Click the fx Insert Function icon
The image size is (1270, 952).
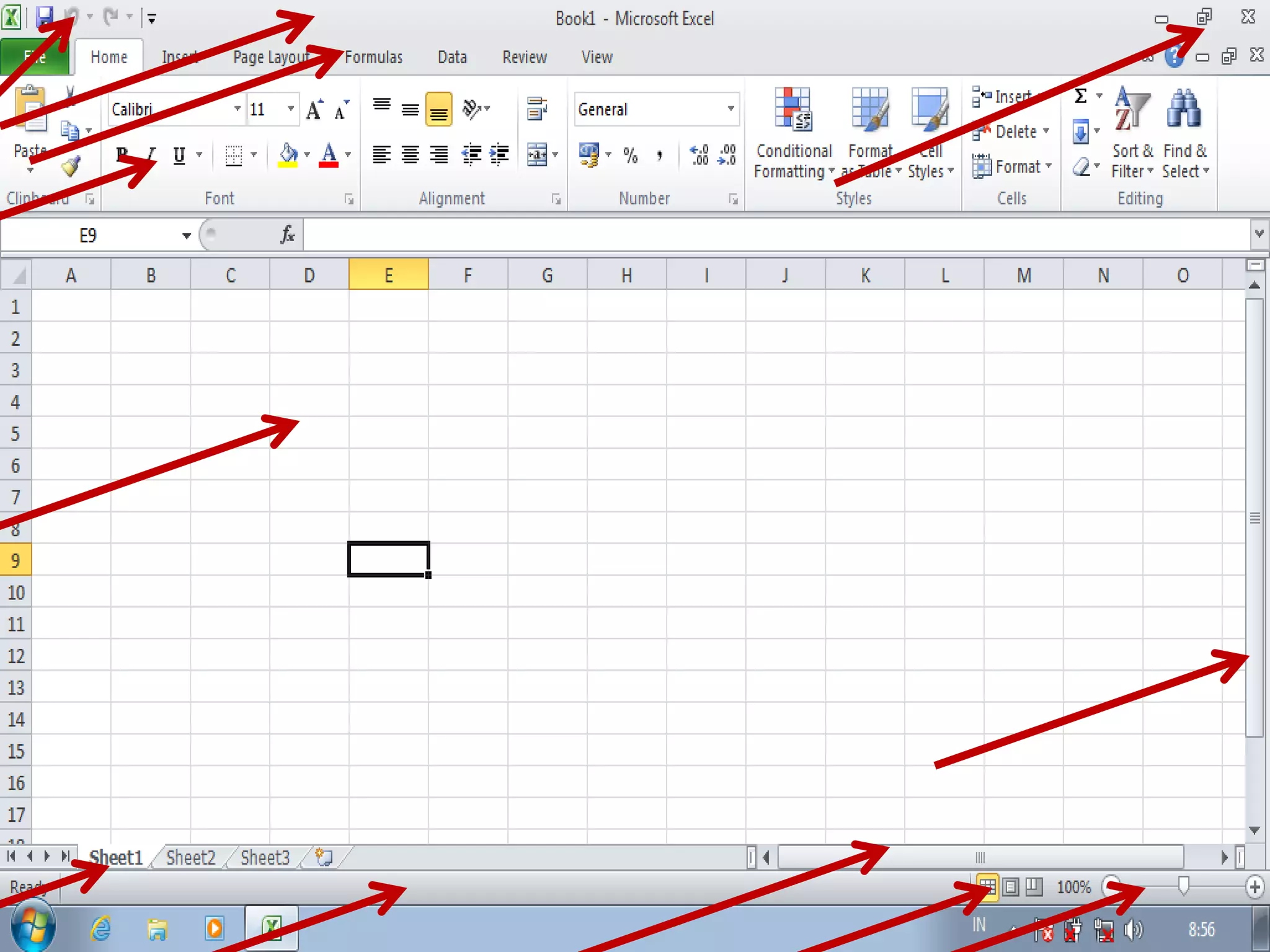click(x=287, y=235)
